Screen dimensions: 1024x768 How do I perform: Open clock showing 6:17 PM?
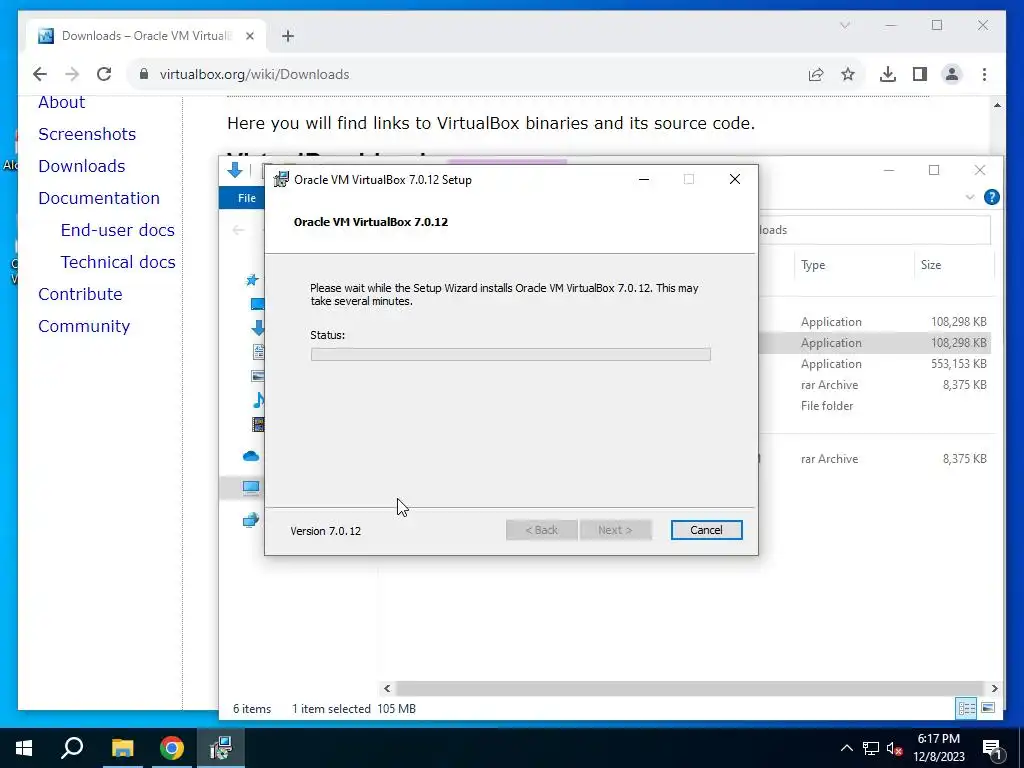[x=938, y=748]
